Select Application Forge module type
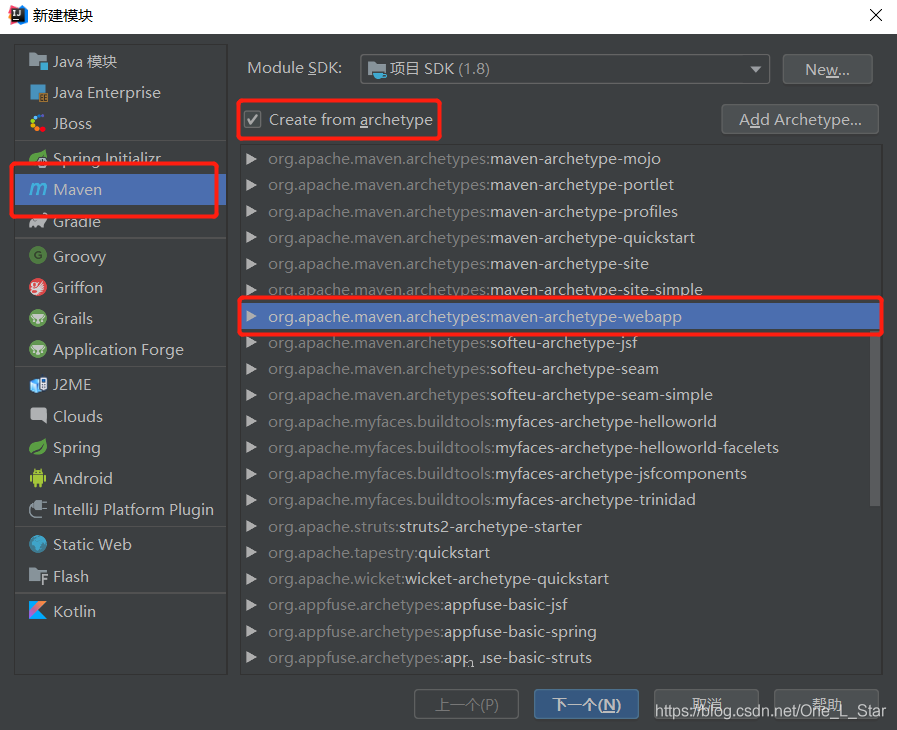The image size is (897, 730). pos(121,349)
